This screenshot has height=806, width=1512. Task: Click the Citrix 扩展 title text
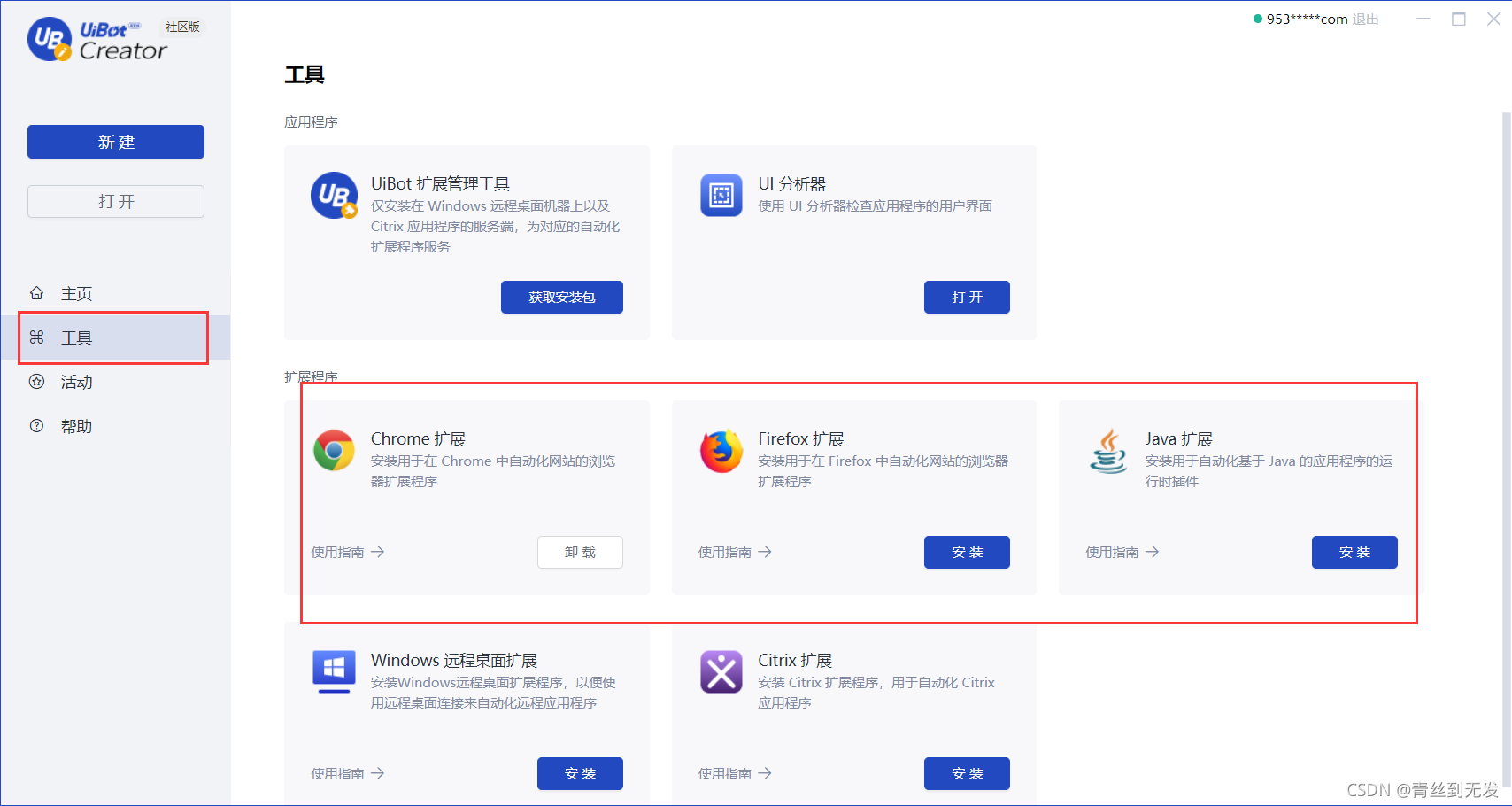click(795, 660)
